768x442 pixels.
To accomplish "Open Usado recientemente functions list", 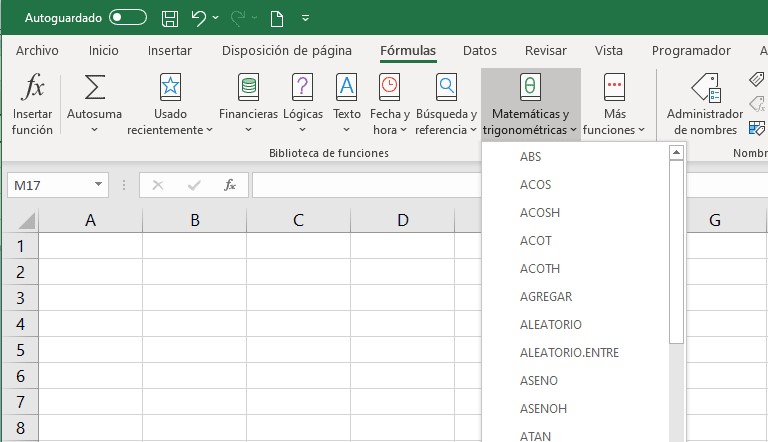I will click(170, 89).
